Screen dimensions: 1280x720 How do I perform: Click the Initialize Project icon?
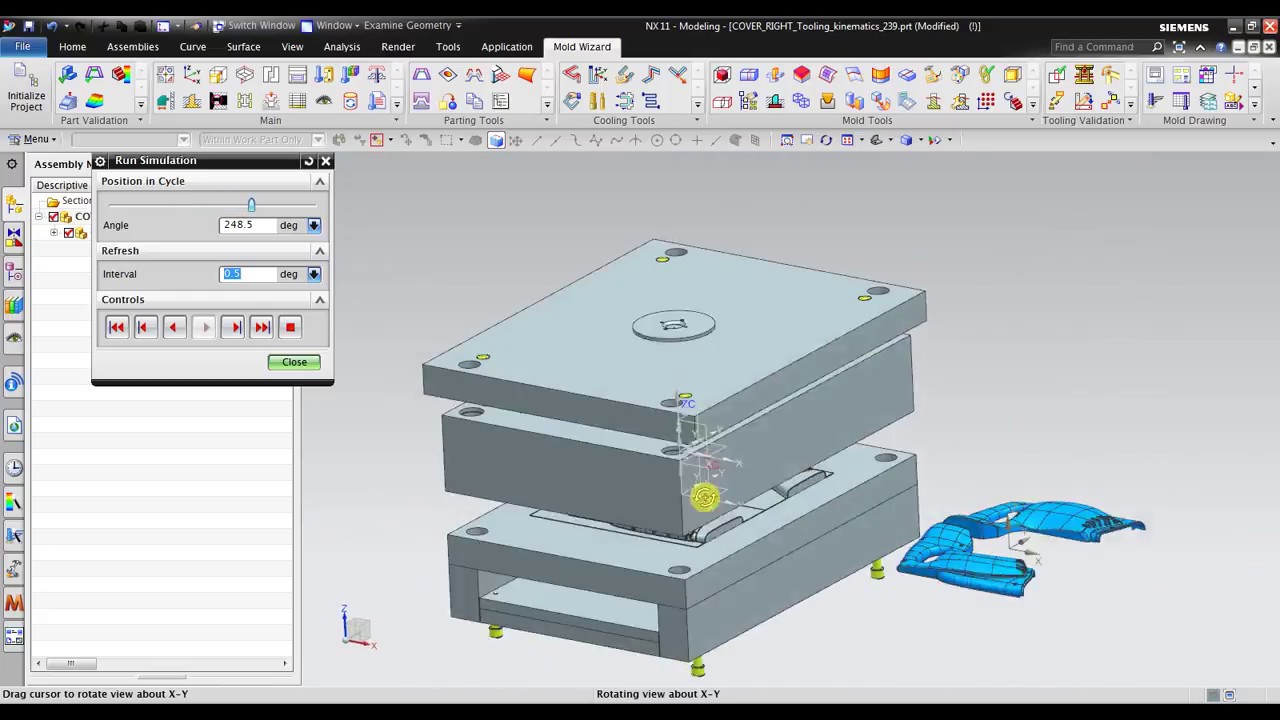(26, 88)
